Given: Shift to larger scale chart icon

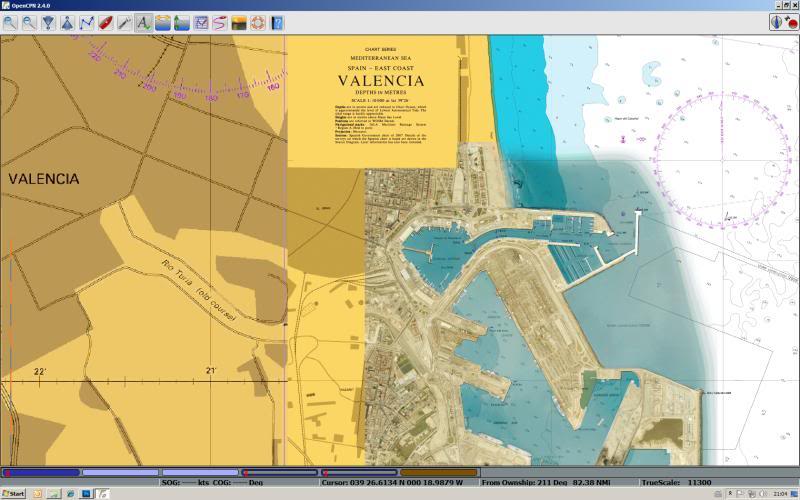Looking at the screenshot, I should [48, 22].
